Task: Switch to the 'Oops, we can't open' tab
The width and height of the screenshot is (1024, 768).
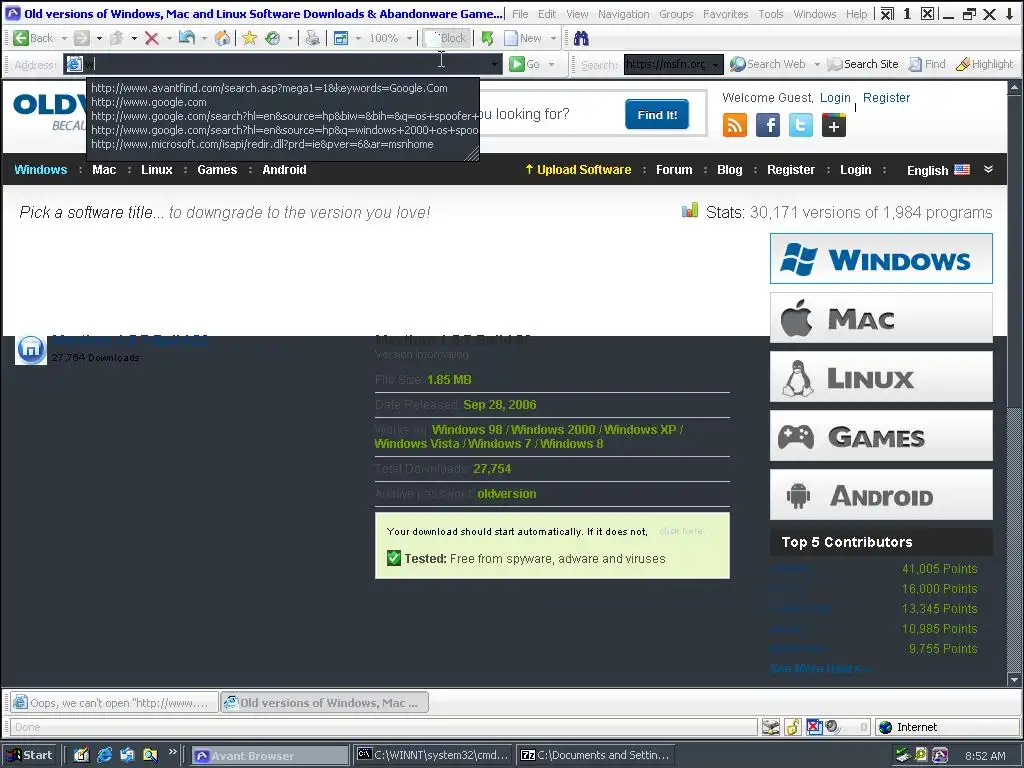Action: click(x=114, y=703)
